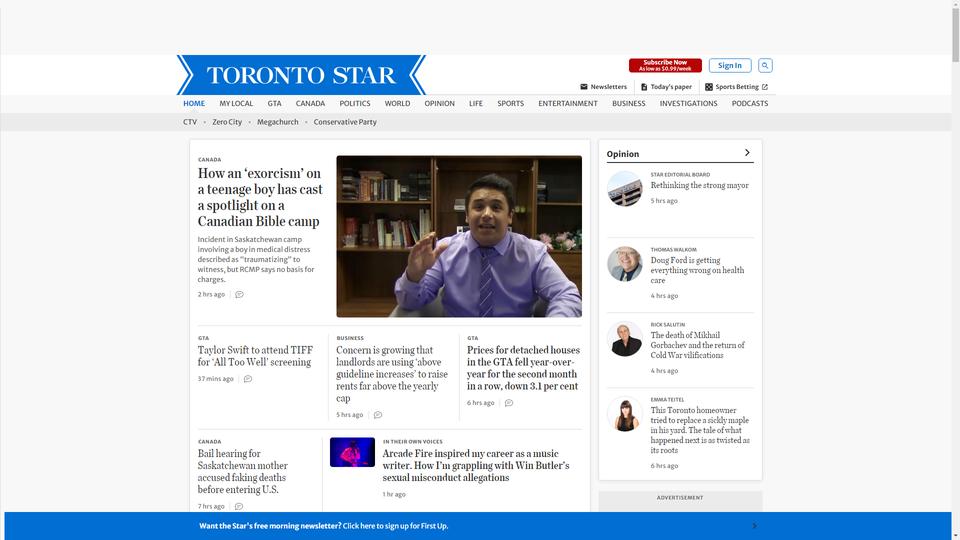960x540 pixels.
Task: Read landlords 'above guideline increases' article
Action: pyautogui.click(x=392, y=374)
